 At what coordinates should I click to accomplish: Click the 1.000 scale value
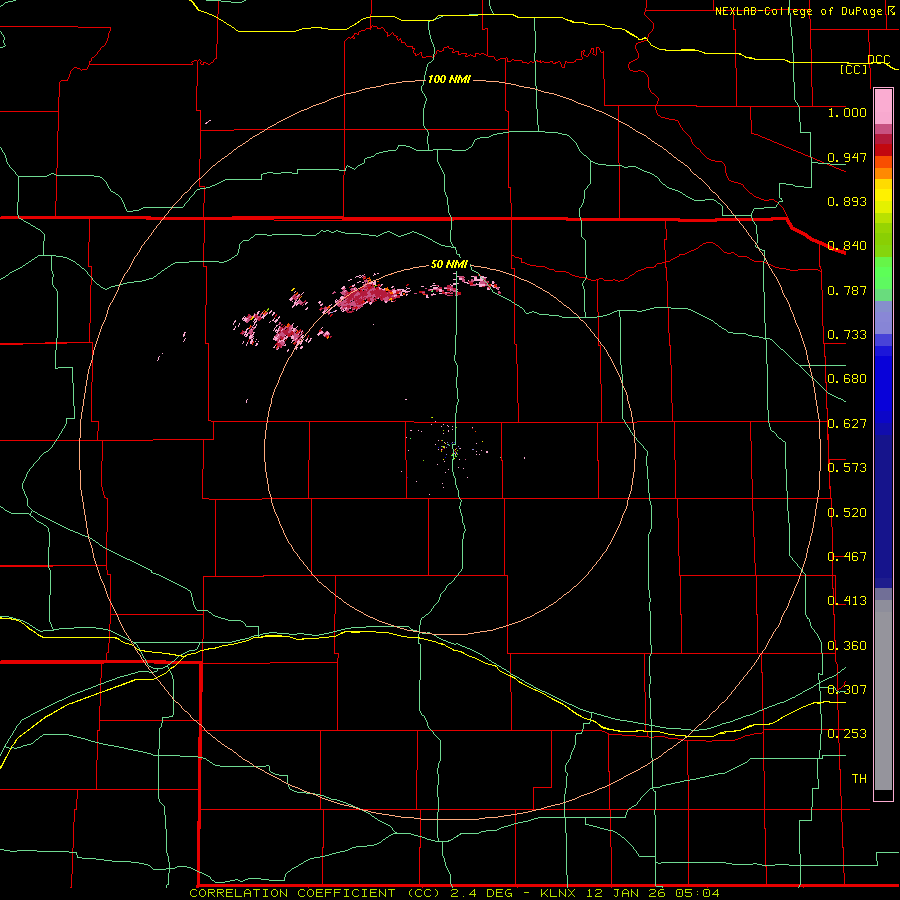point(847,112)
